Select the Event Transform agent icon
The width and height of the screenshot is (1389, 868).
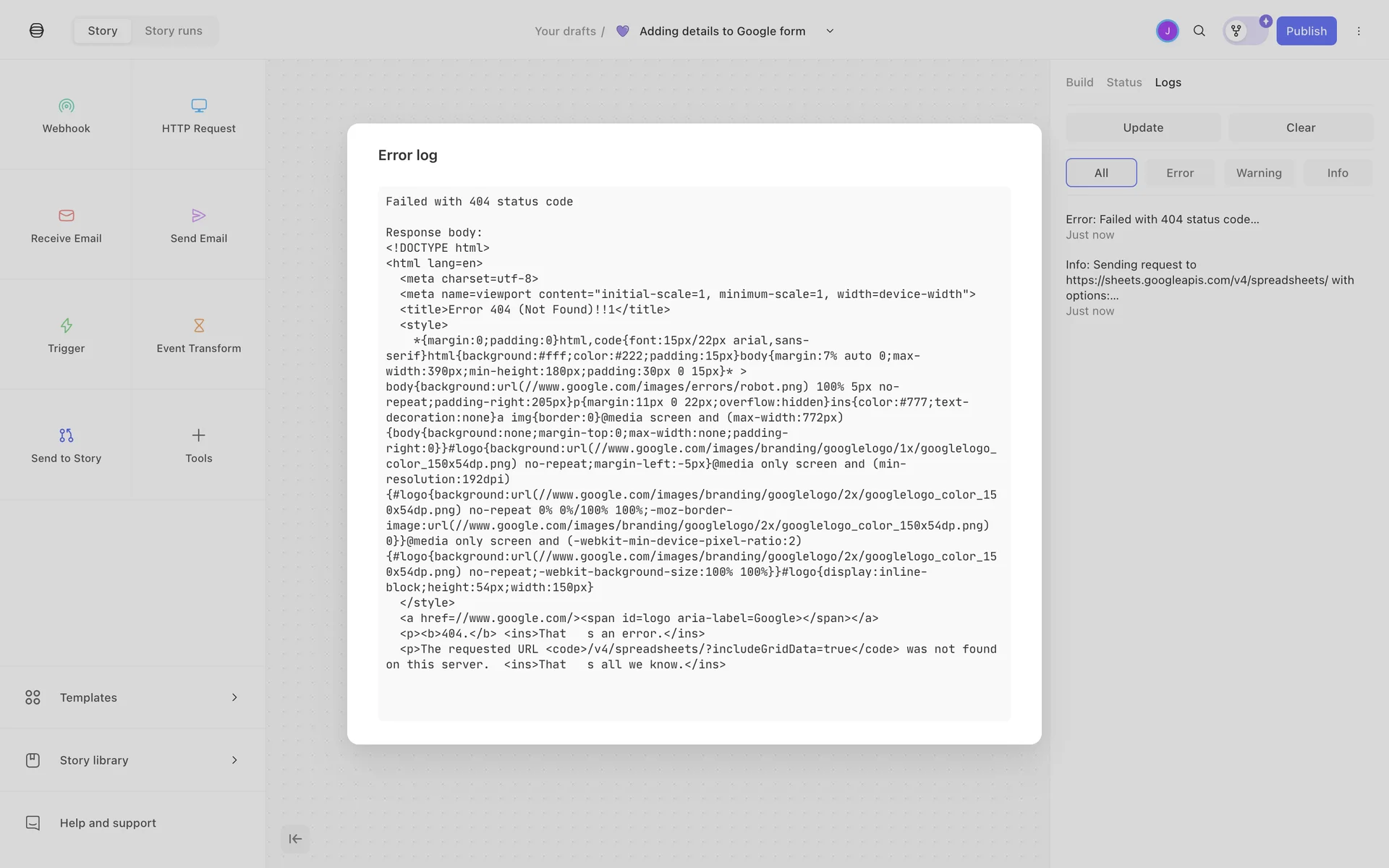click(198, 325)
